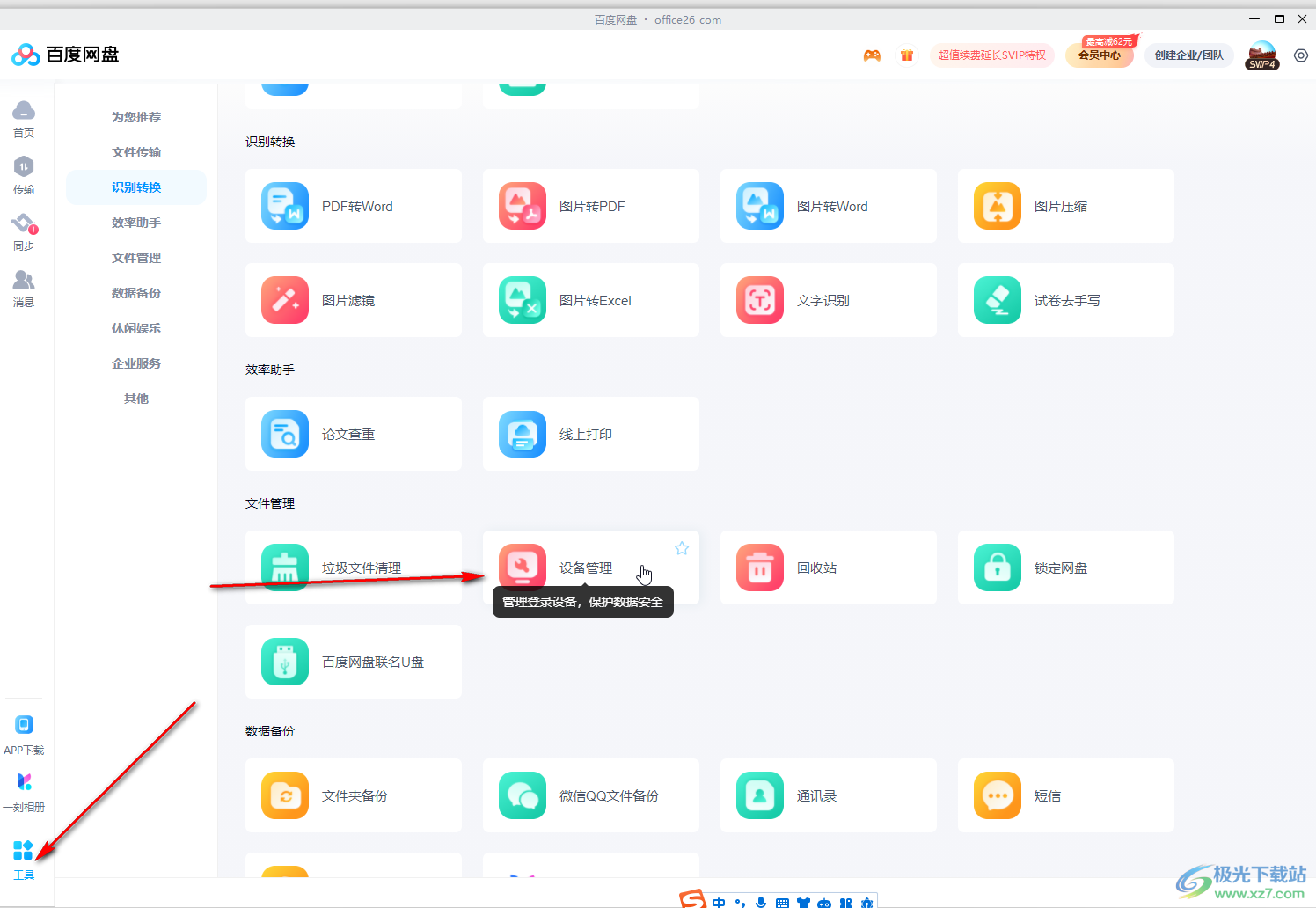Open the 图片转PDF converter

(590, 206)
